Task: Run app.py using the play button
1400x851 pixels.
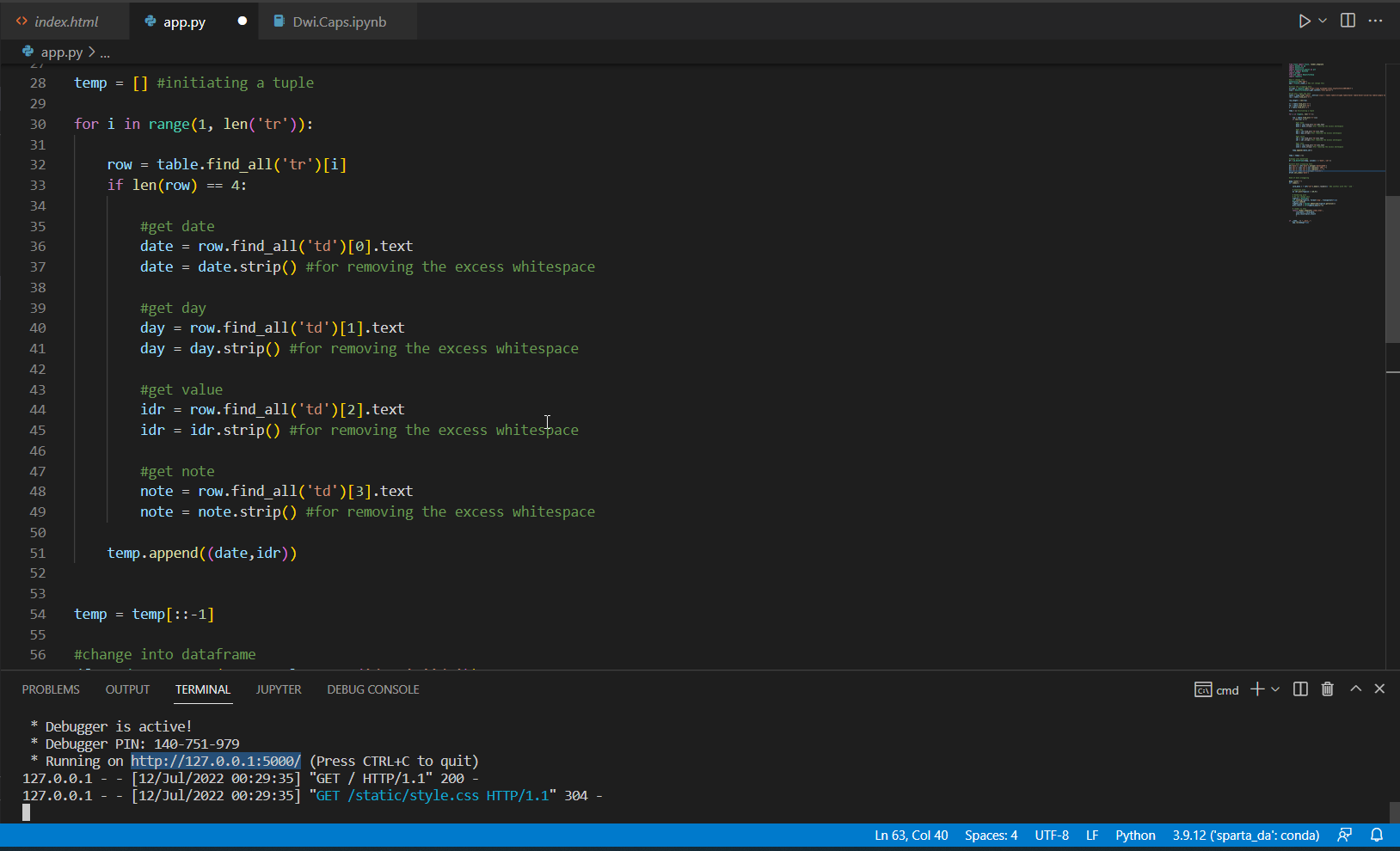Action: click(1304, 21)
